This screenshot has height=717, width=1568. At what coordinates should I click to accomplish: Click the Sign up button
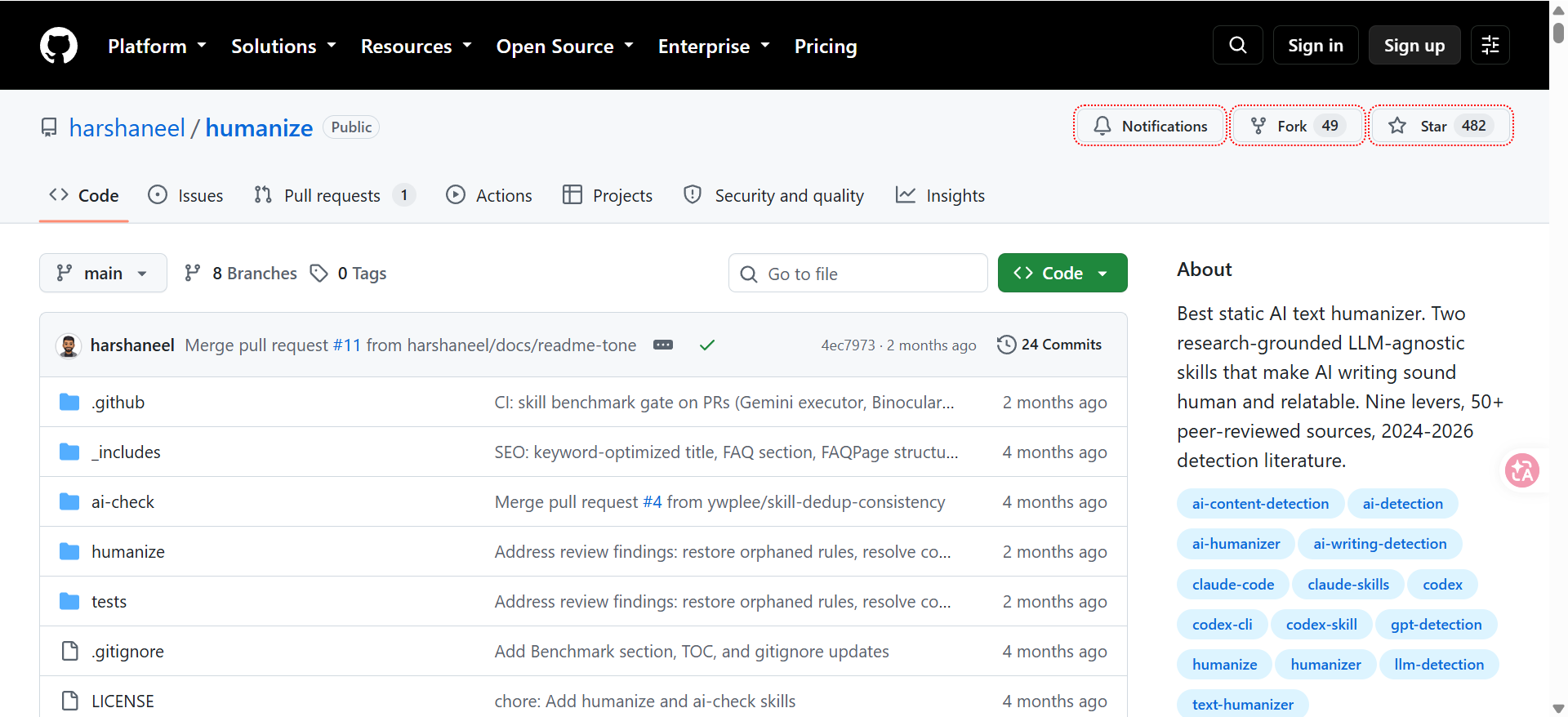click(x=1414, y=45)
